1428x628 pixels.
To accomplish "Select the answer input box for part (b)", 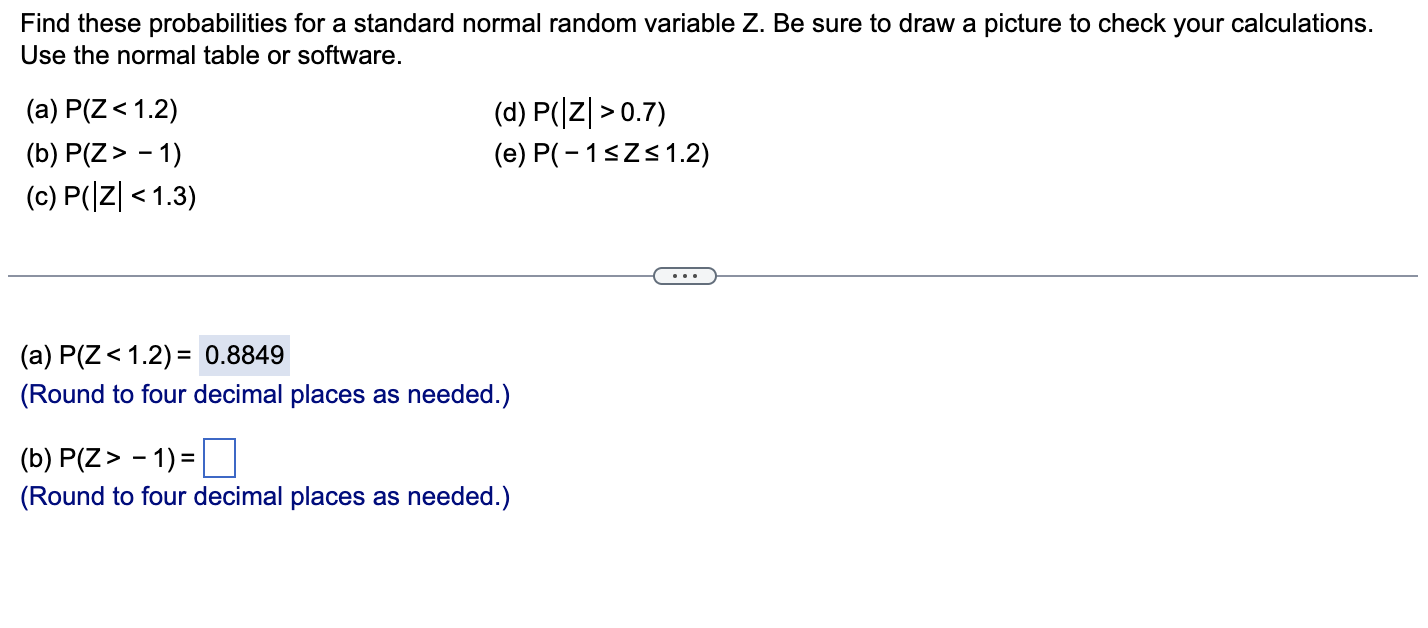I will point(220,458).
